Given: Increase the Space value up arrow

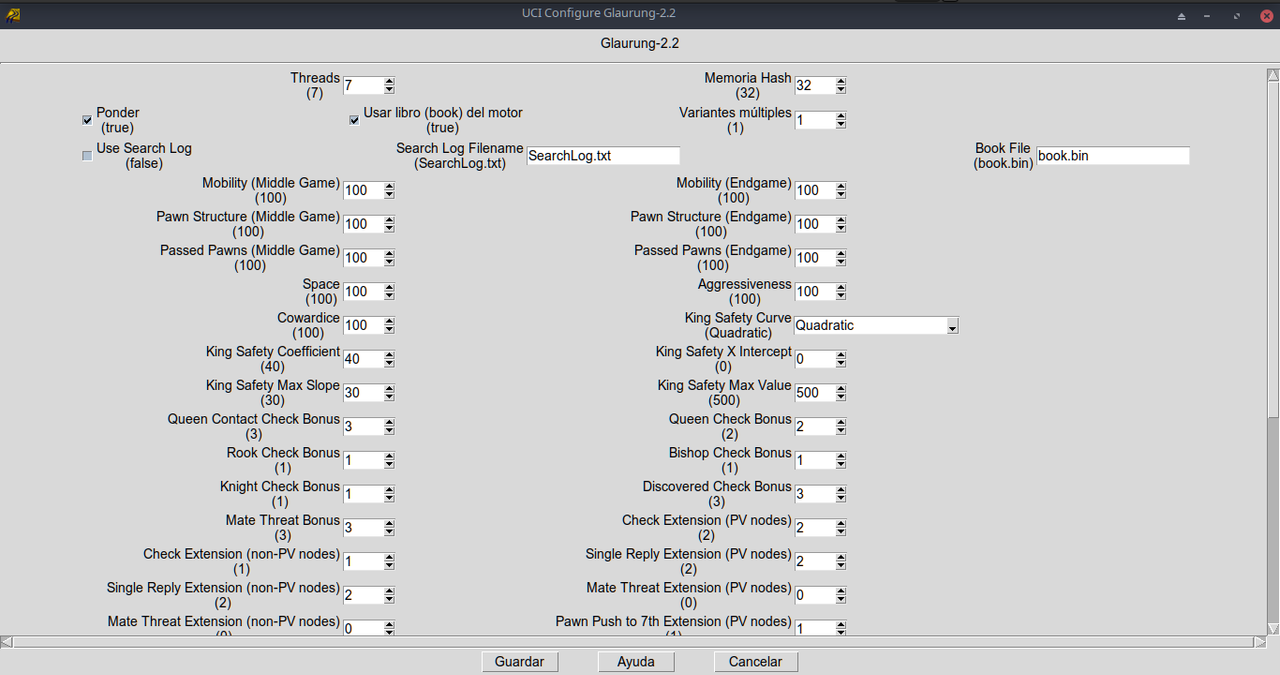Looking at the screenshot, I should [390, 288].
